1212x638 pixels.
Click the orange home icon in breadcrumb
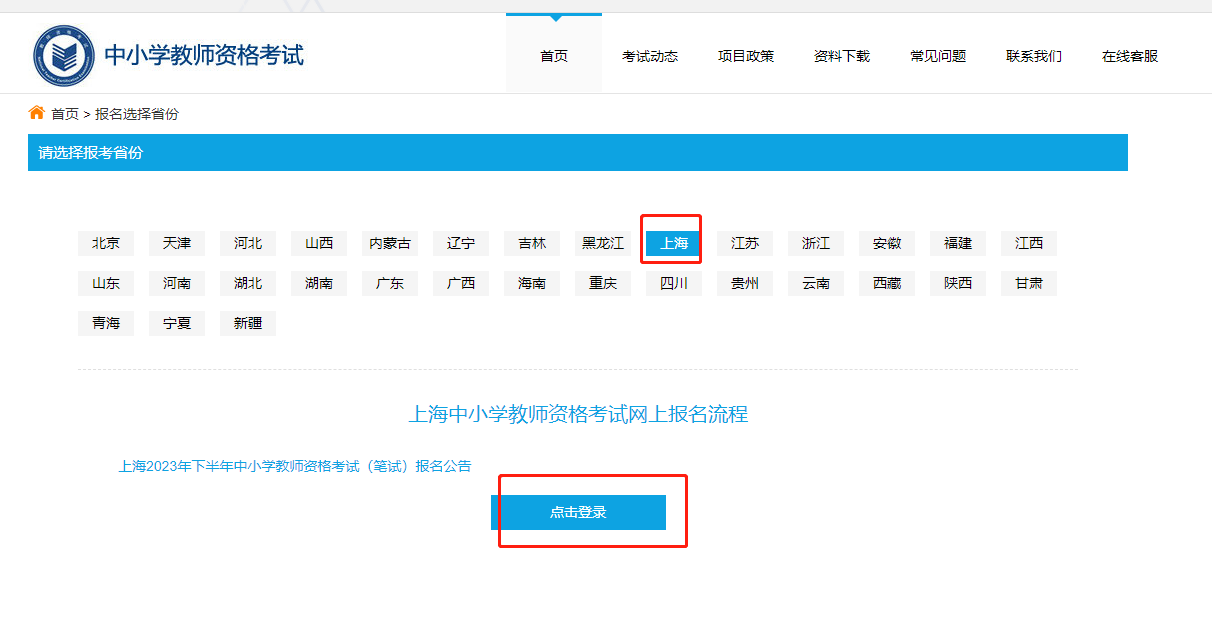point(36,113)
